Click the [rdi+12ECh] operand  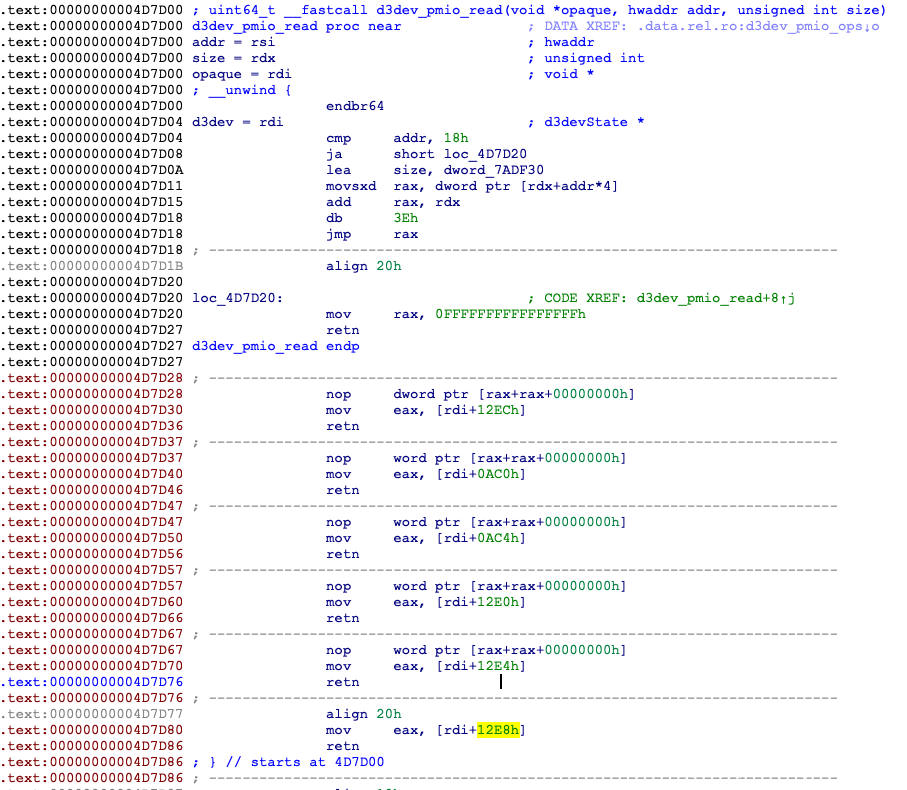480,410
